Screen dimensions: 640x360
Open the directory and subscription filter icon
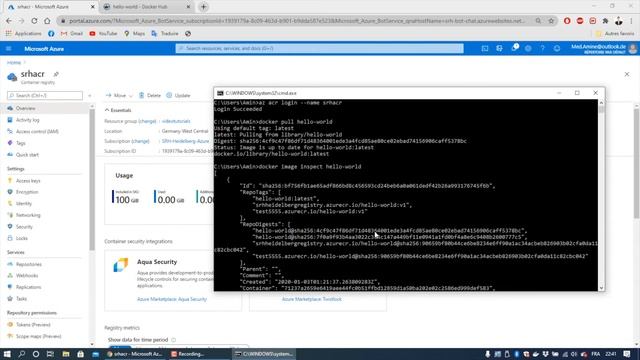(499, 49)
